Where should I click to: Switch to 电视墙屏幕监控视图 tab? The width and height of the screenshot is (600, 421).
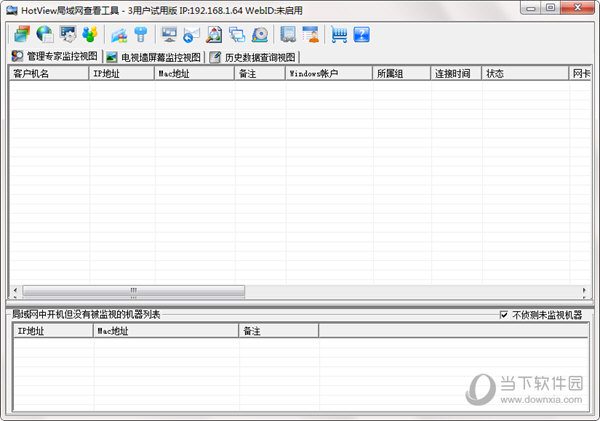coord(154,57)
